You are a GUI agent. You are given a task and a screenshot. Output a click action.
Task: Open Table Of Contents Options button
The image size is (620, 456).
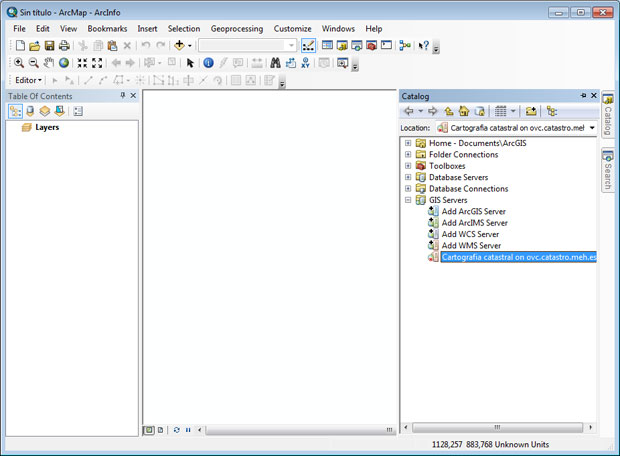pyautogui.click(x=78, y=112)
